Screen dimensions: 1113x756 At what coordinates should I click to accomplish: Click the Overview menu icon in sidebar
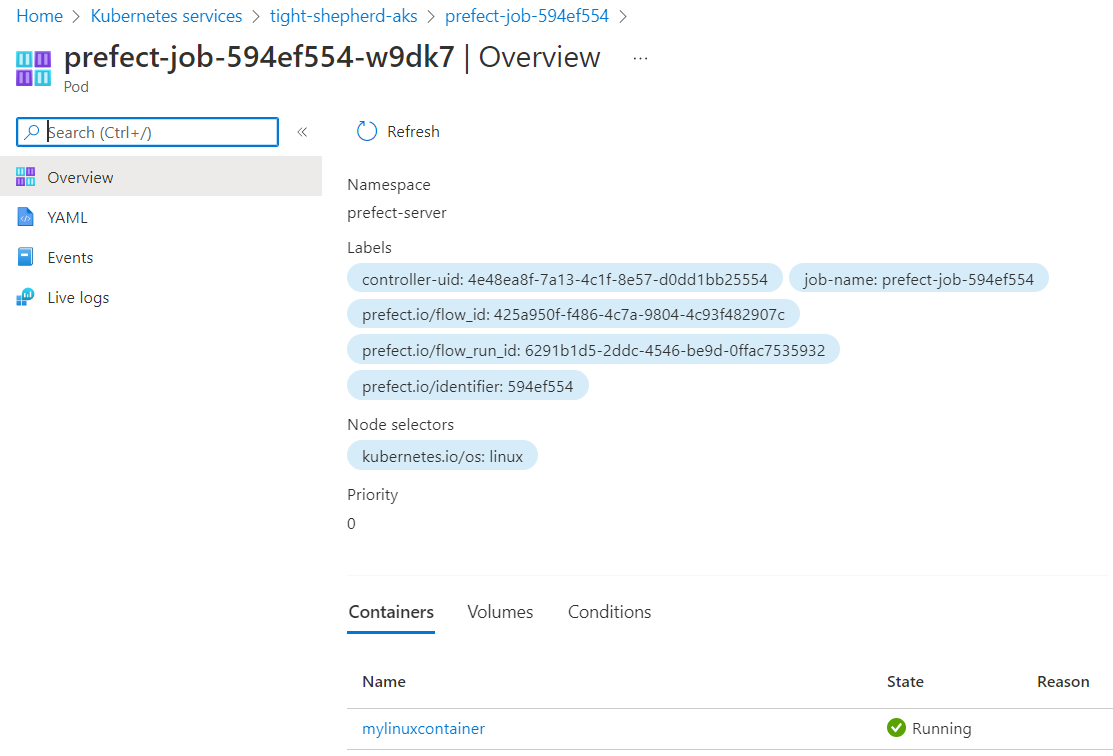point(26,177)
